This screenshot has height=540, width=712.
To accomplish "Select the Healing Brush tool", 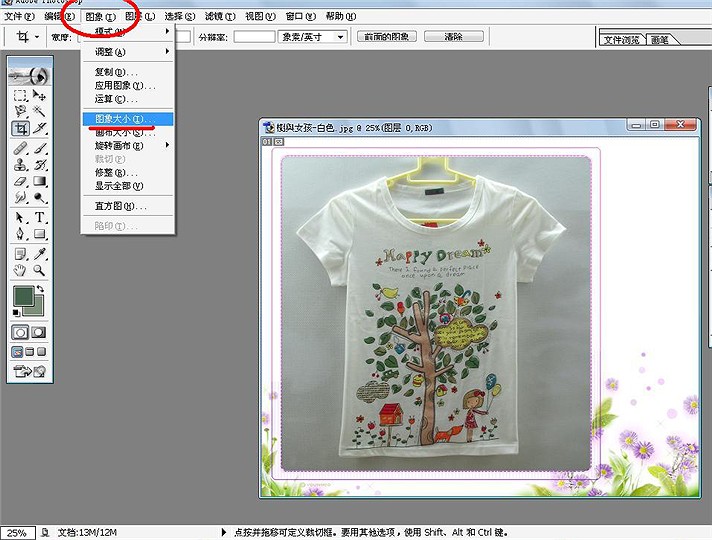I will (x=20, y=149).
